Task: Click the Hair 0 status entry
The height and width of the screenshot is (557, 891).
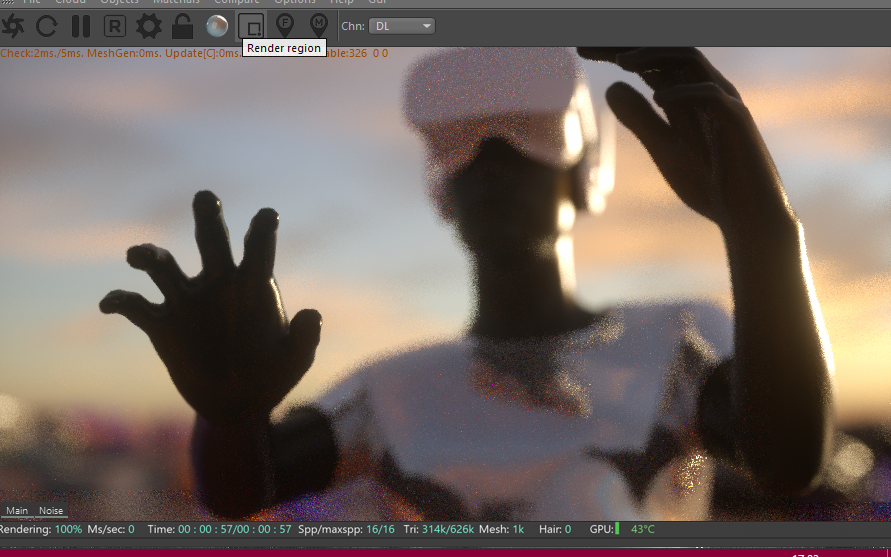Action: pyautogui.click(x=555, y=529)
